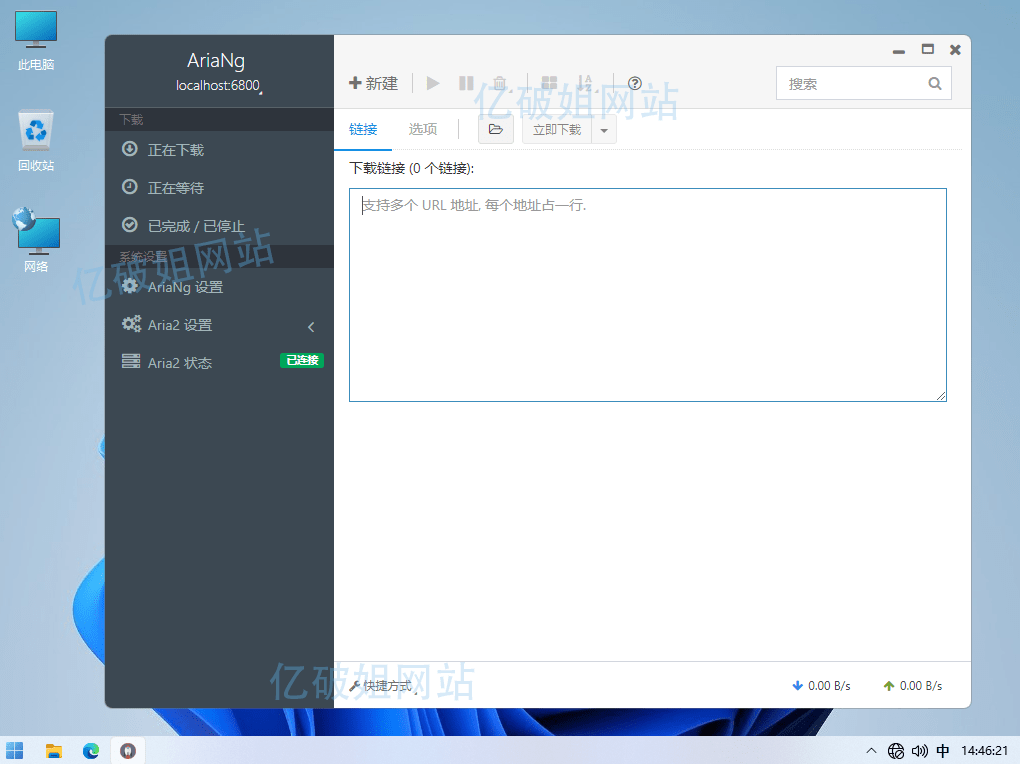Click the 立即下载 button

(557, 130)
